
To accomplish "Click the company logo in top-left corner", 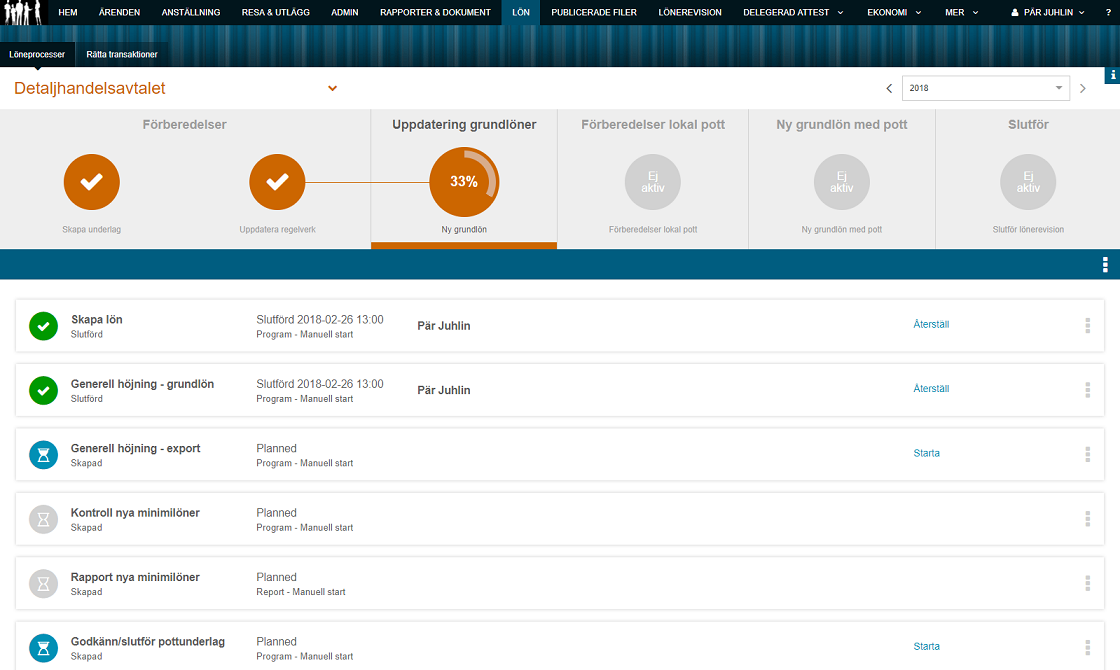I will pyautogui.click(x=24, y=13).
